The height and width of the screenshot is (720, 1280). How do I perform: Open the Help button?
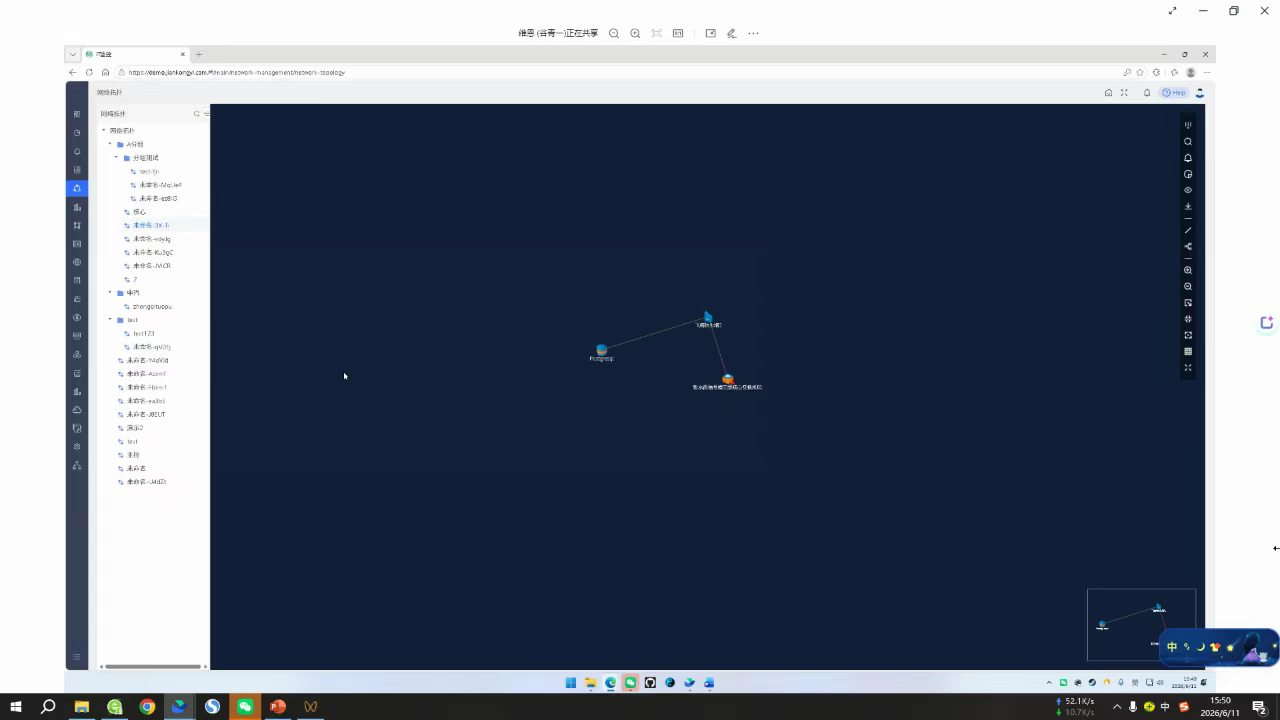click(1174, 93)
